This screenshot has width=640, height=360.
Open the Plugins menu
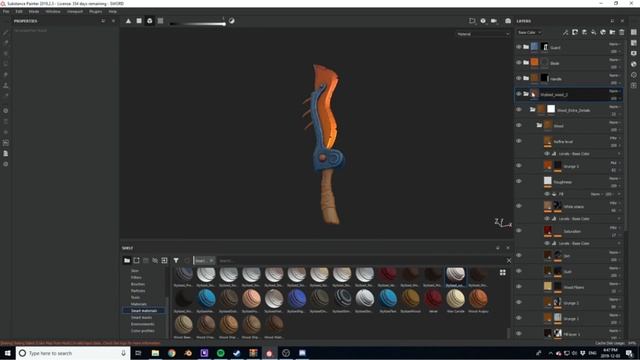click(x=96, y=11)
